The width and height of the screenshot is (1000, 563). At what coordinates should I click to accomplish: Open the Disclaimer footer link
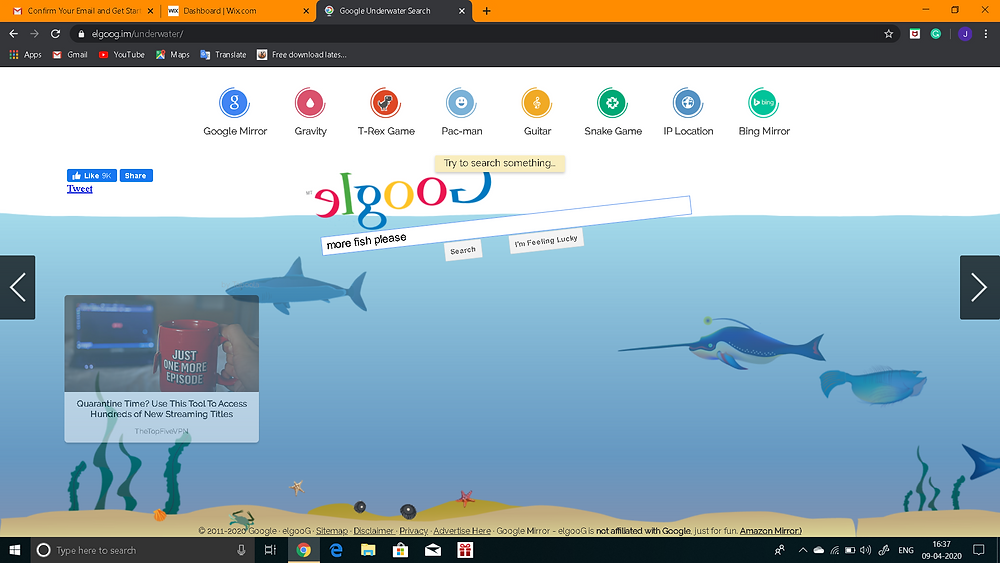click(x=374, y=530)
